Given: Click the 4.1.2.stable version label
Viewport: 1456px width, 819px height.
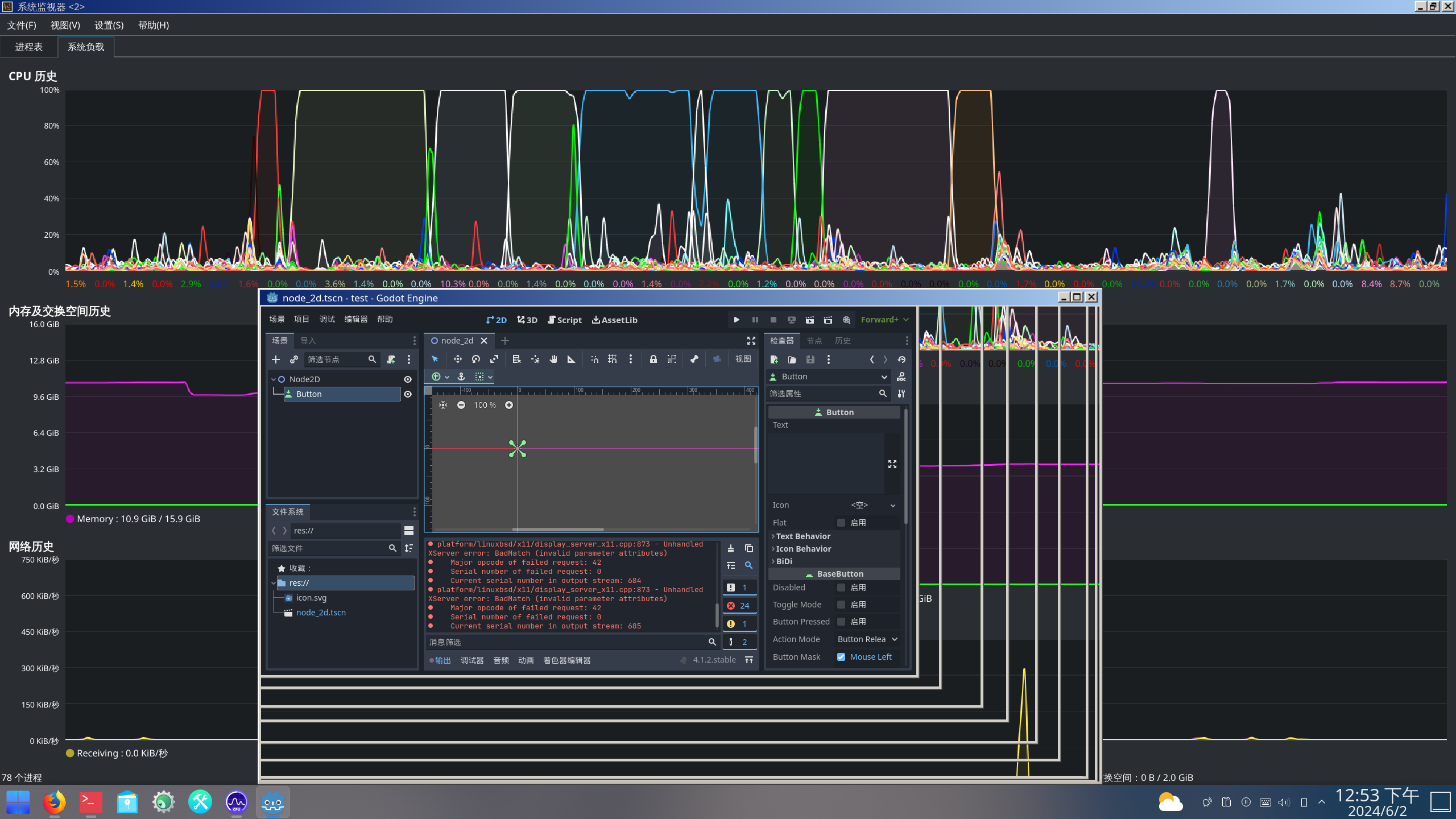Looking at the screenshot, I should 714,660.
